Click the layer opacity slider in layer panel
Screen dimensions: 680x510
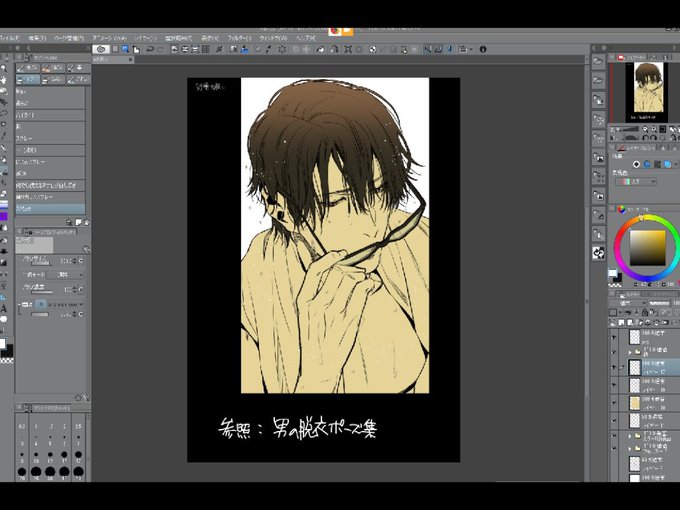click(660, 303)
